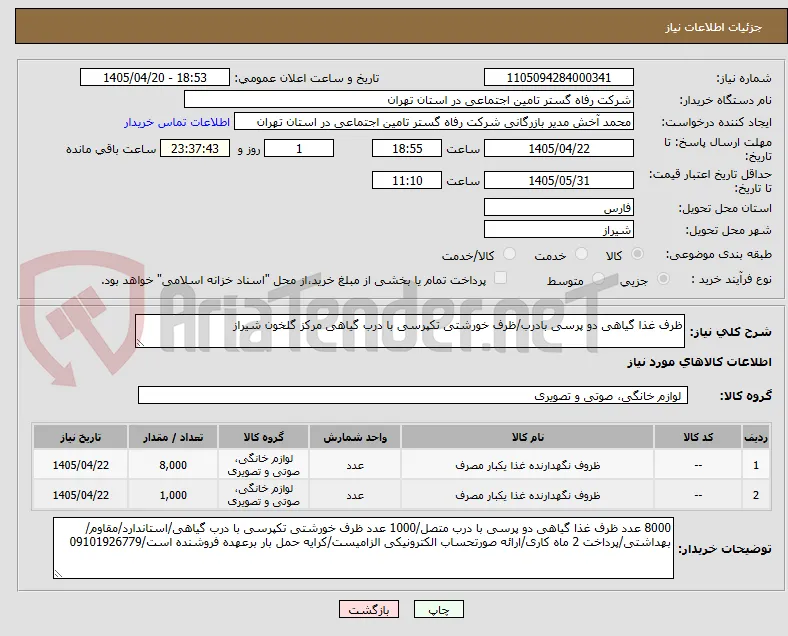Screen dimensions: 788x636
Task: Toggle the اسناد خزانه اسلامی payment checkbox
Action: tap(501, 278)
